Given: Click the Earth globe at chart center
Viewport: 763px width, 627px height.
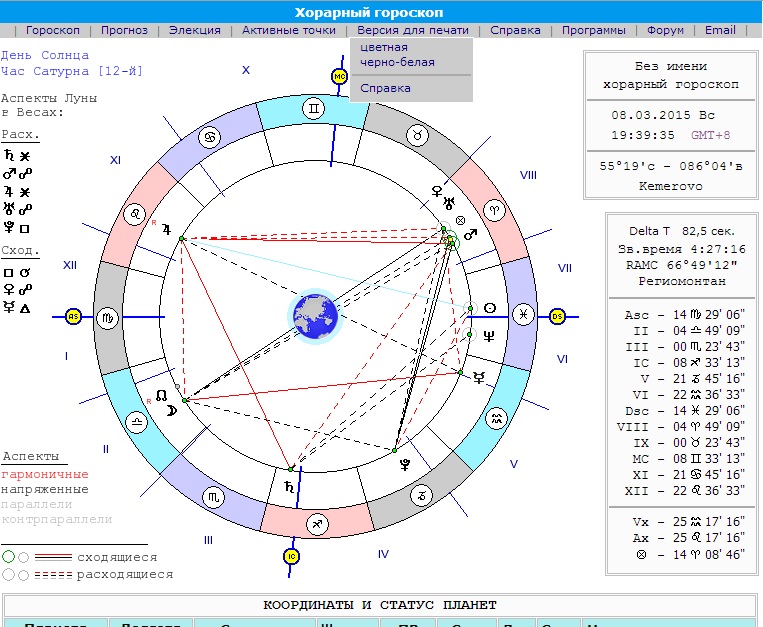Looking at the screenshot, I should click(x=315, y=315).
